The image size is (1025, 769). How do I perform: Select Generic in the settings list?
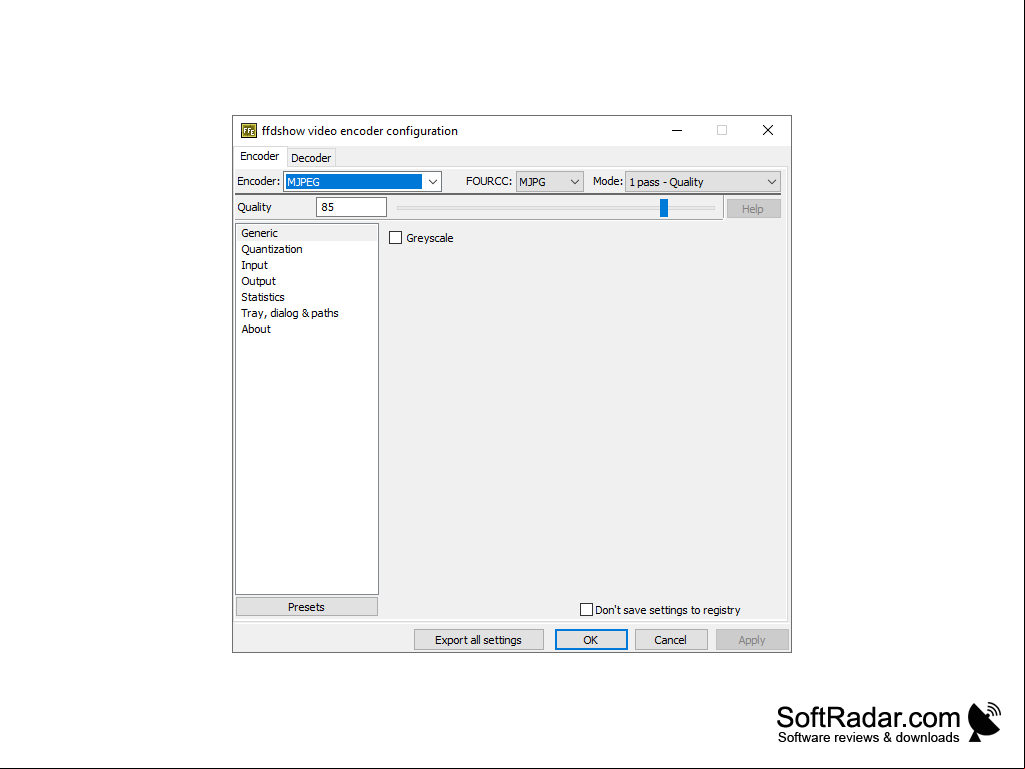pos(307,233)
